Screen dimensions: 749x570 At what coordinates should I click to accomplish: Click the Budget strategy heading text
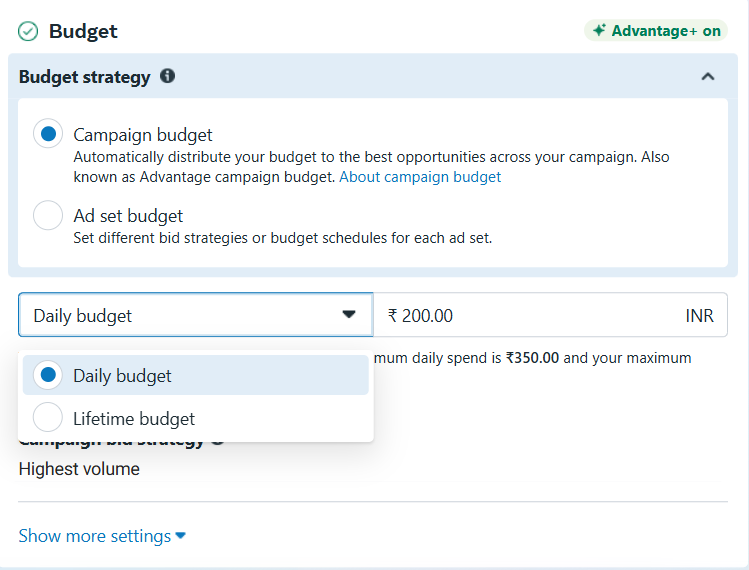pos(85,77)
